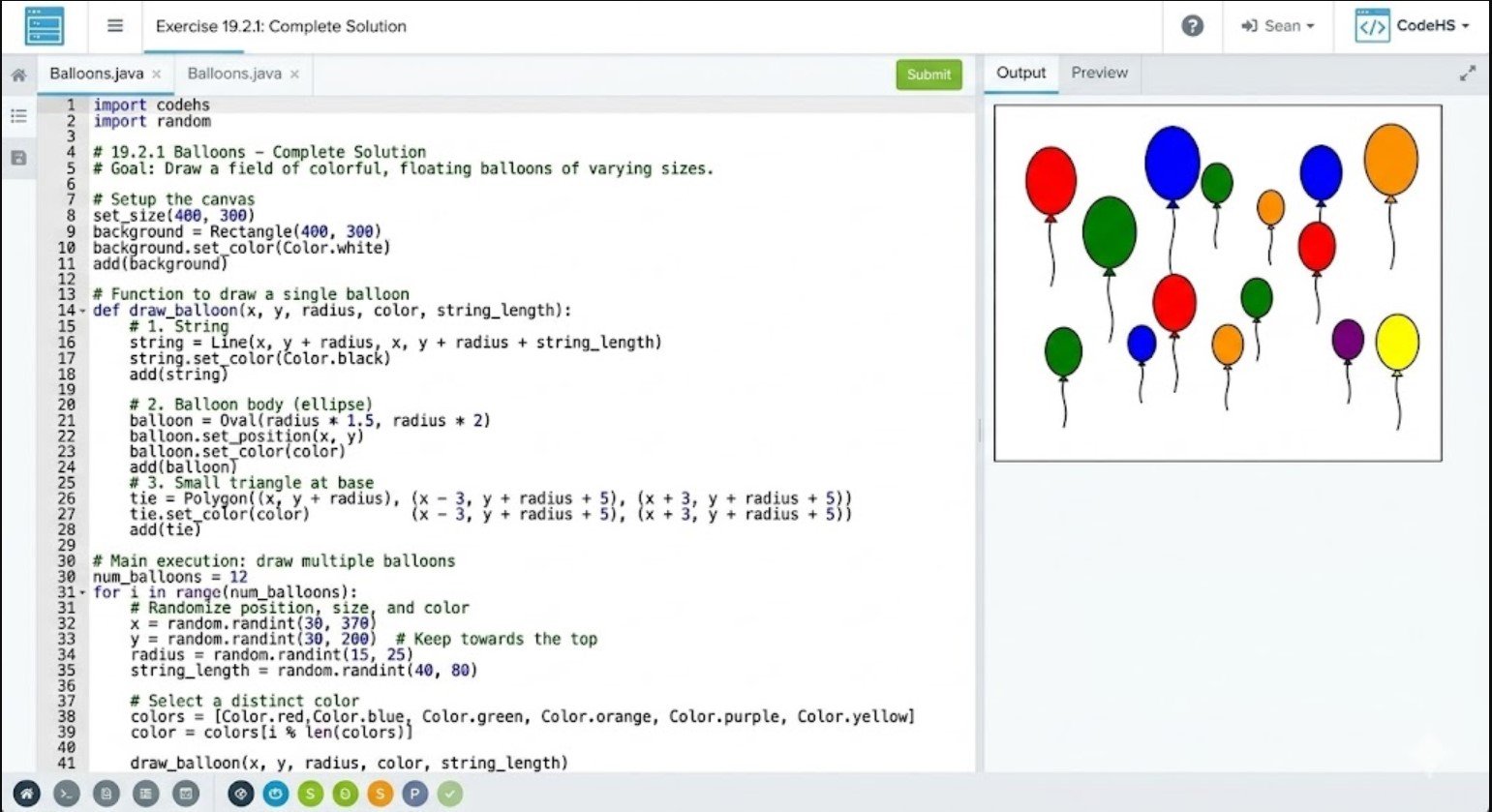Expand the output panel to fullscreen
The image size is (1492, 812).
coord(1468,74)
